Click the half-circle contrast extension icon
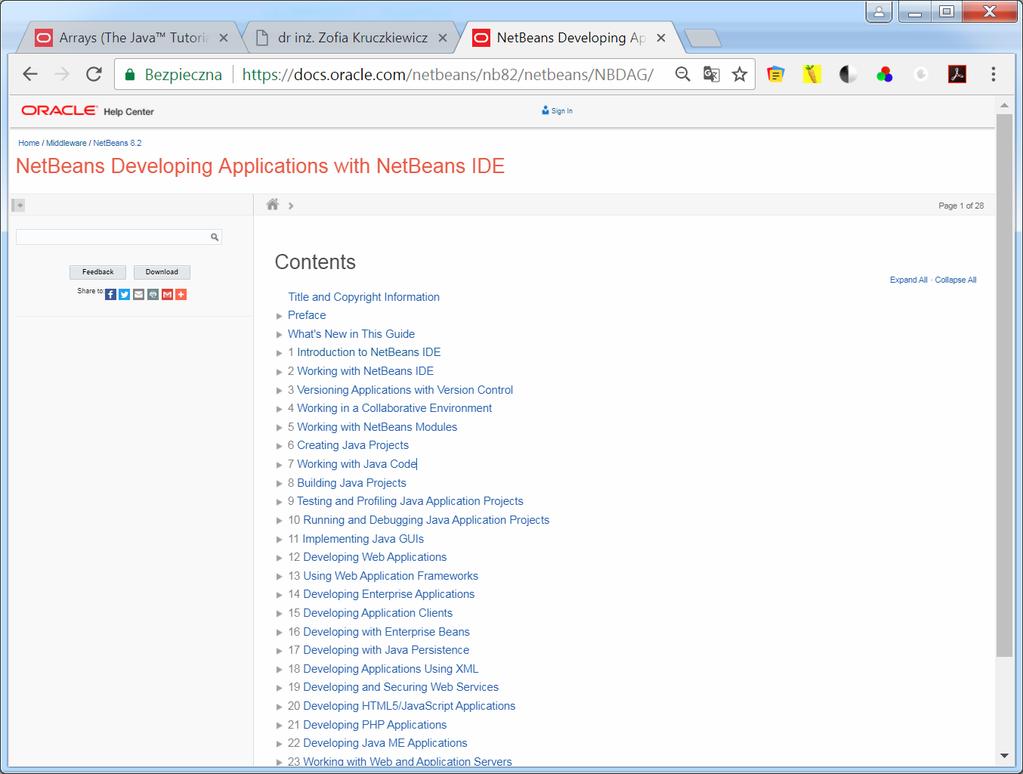Image resolution: width=1023 pixels, height=774 pixels. 847,74
